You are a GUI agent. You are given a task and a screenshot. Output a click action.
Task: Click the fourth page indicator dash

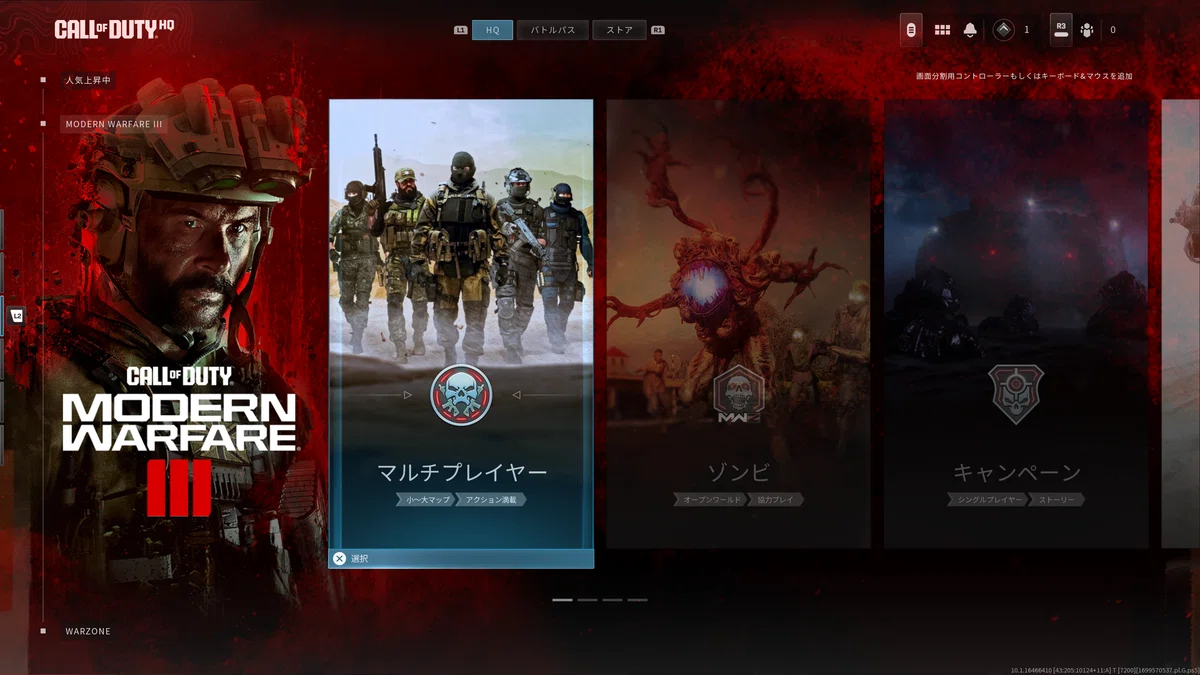tap(637, 600)
